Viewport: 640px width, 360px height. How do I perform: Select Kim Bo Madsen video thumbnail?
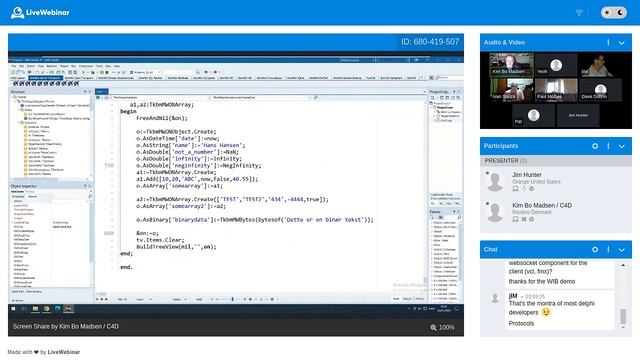(x=511, y=64)
